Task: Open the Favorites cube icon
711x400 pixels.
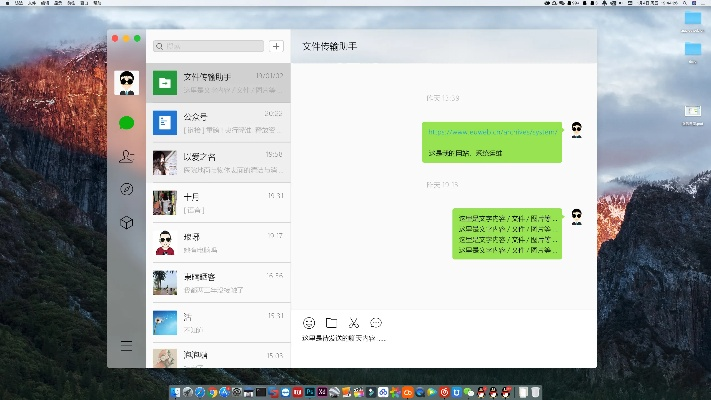Action: click(x=126, y=222)
